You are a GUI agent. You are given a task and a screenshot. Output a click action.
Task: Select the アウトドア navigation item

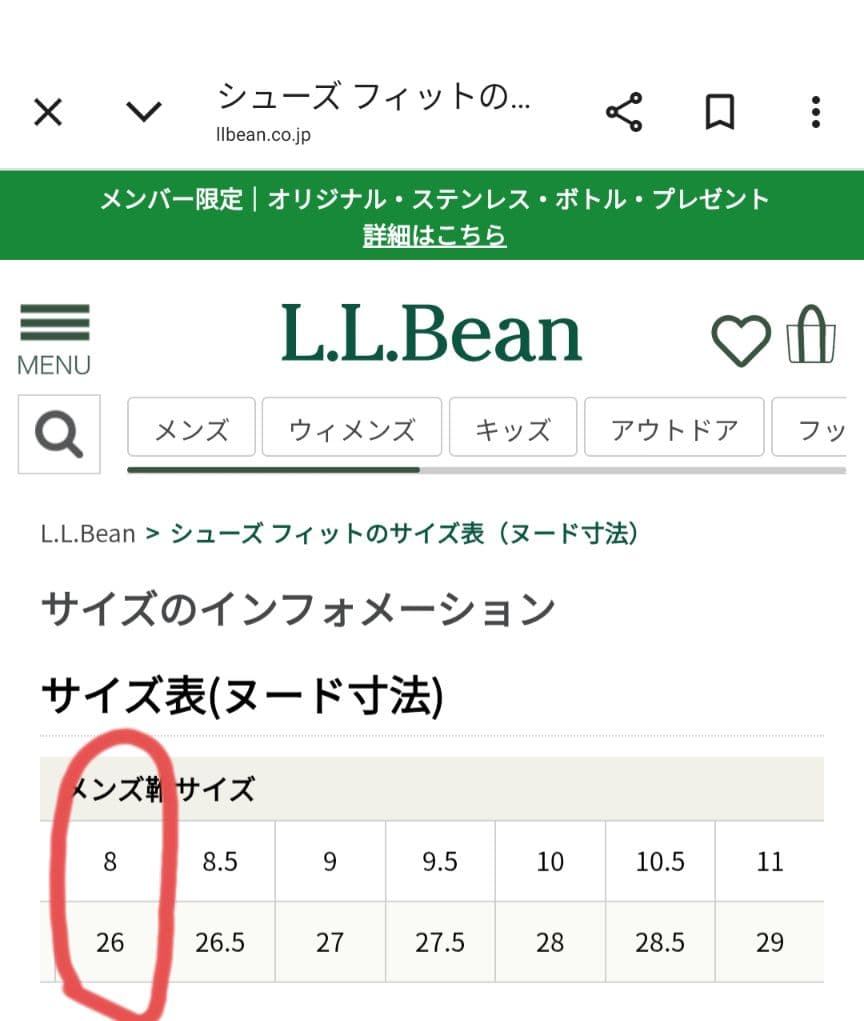[673, 428]
